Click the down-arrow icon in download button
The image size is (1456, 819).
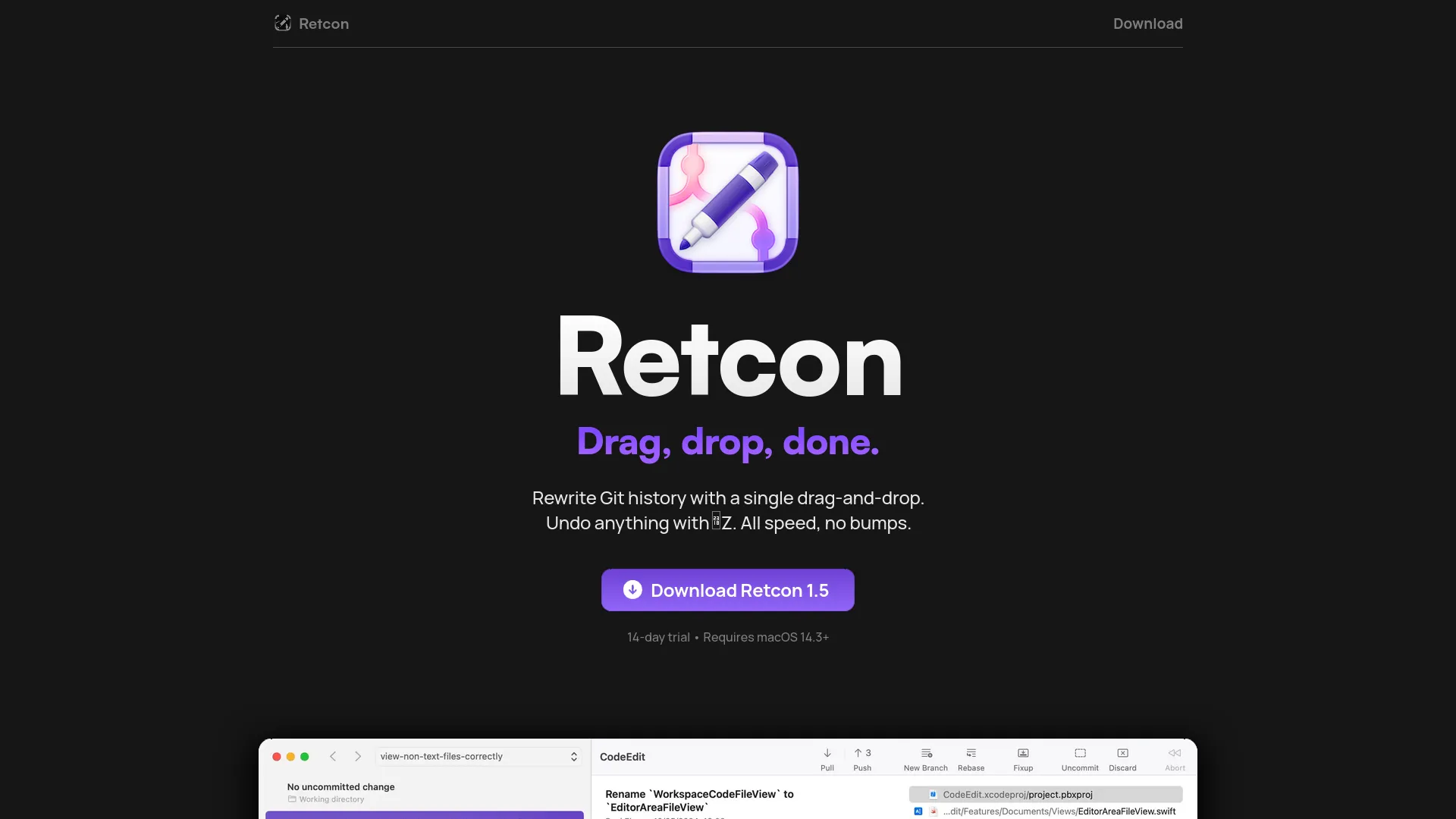click(632, 590)
